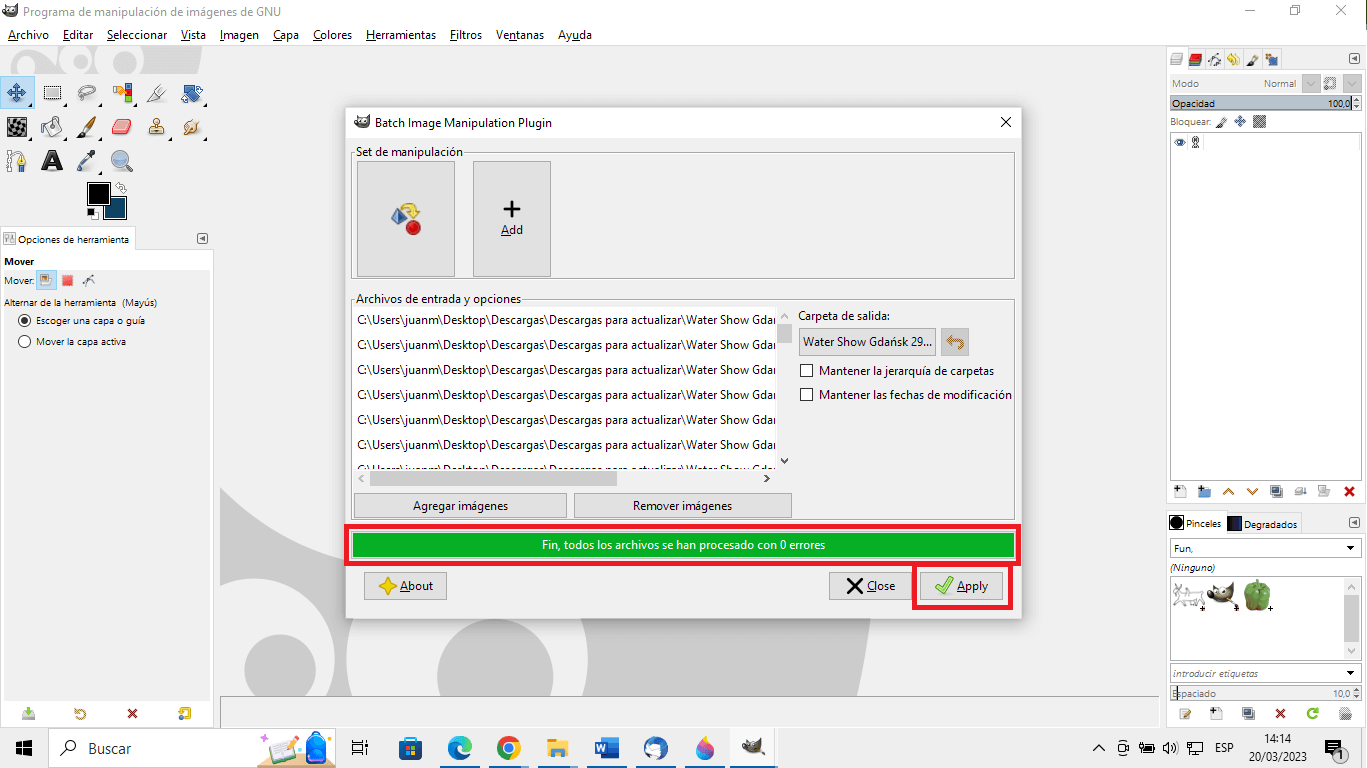Screen dimensions: 1367x768
Task: Set move target to selection
Action: point(67,281)
